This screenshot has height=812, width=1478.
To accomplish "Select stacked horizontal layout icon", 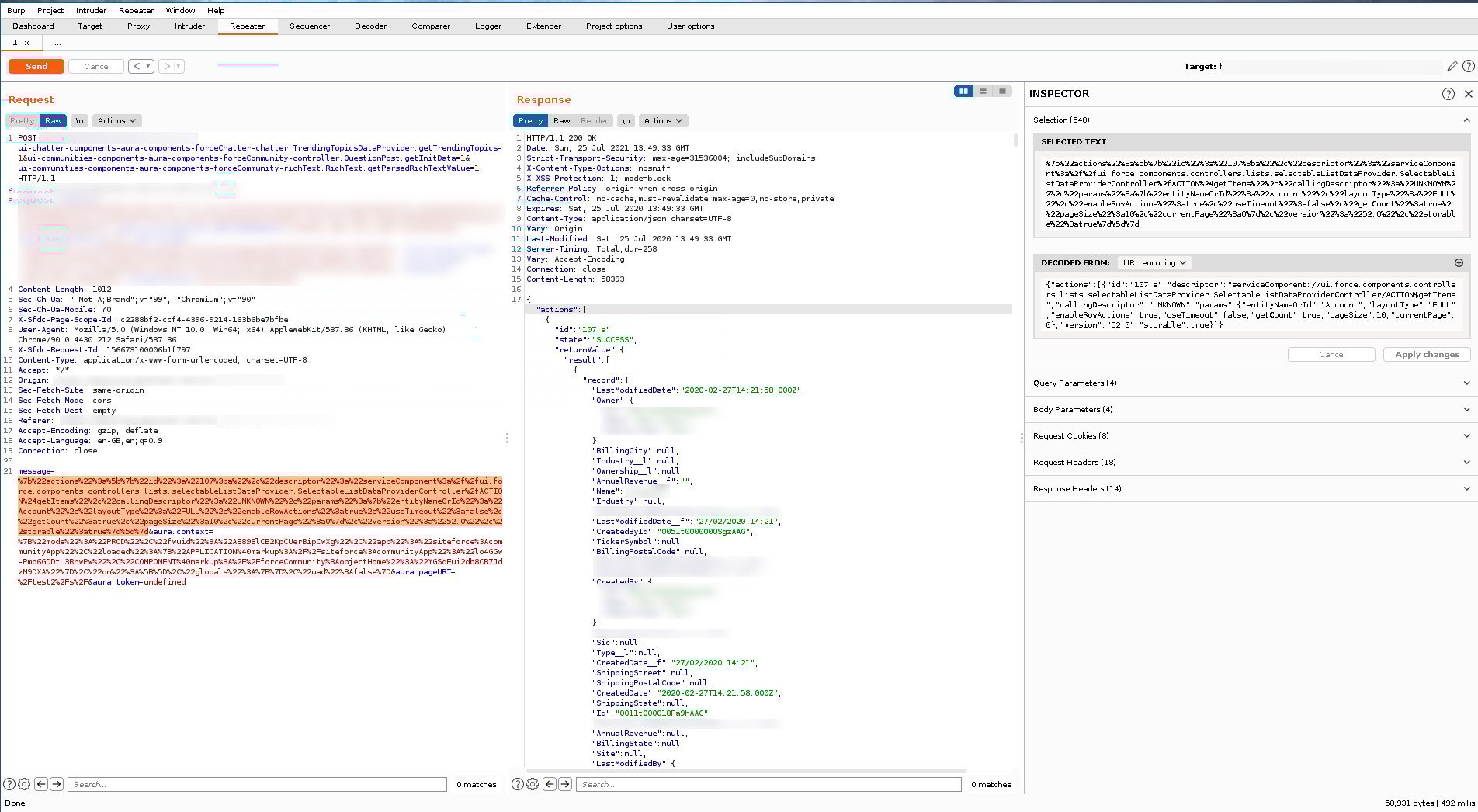I will (x=983, y=92).
